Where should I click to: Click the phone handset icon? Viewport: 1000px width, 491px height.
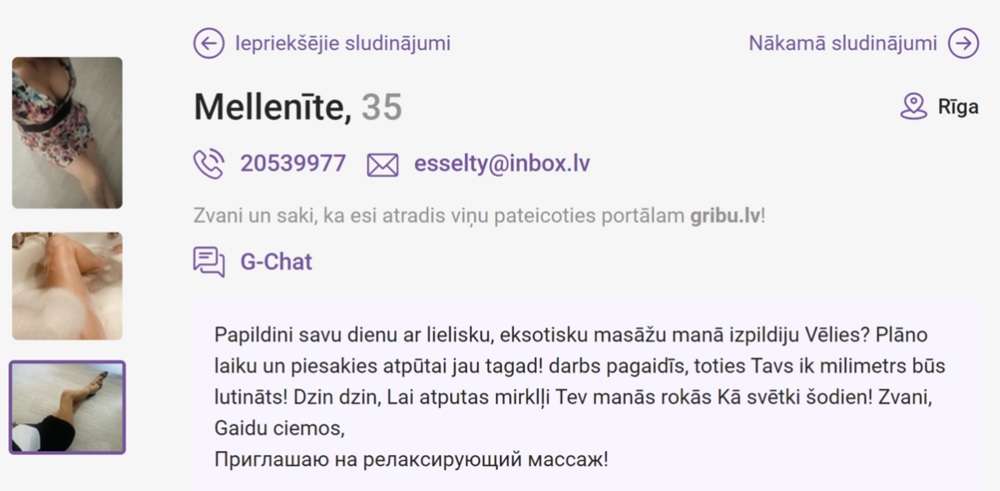(208, 163)
